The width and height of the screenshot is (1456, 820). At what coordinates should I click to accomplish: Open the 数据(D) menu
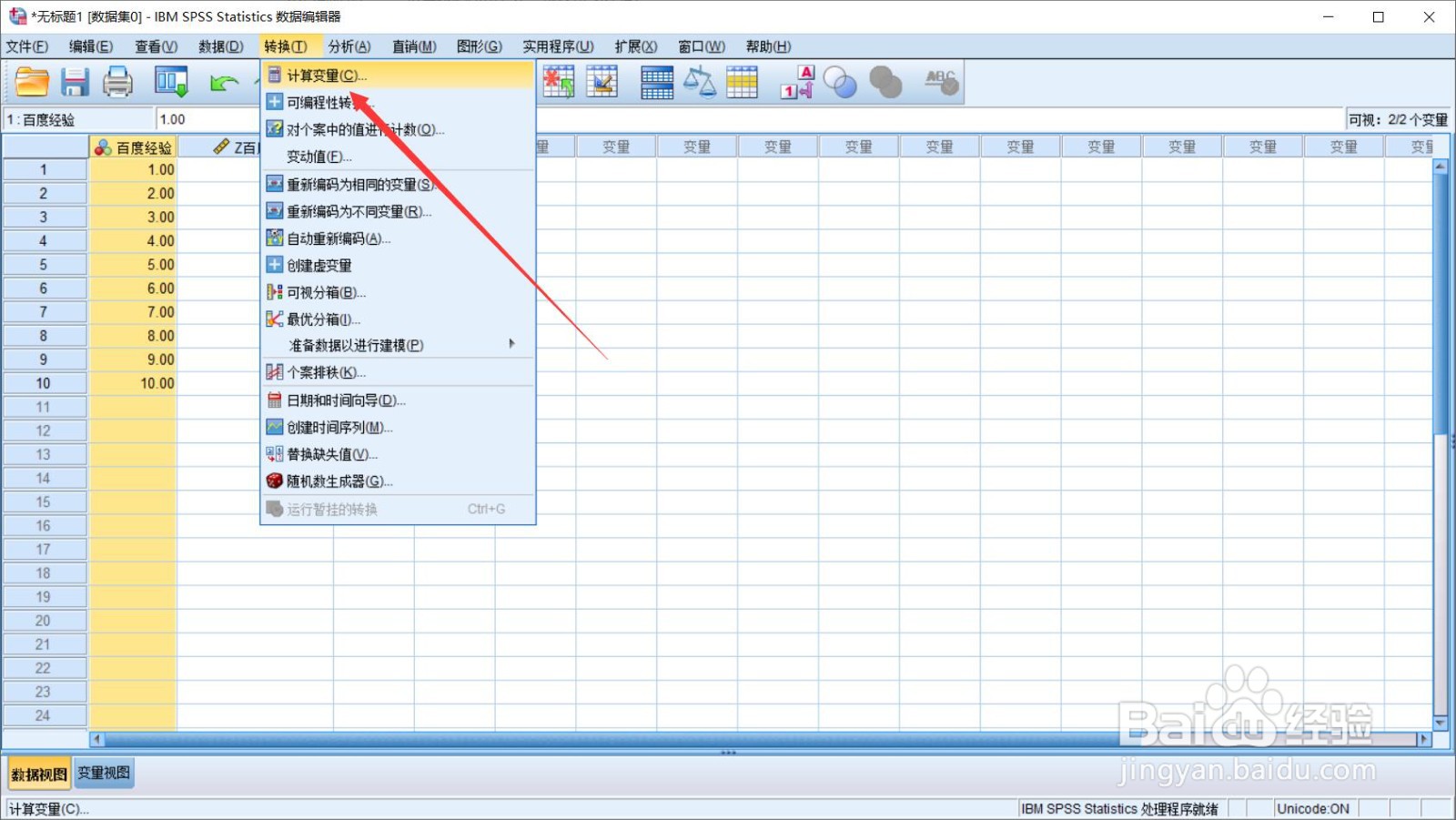coord(221,46)
